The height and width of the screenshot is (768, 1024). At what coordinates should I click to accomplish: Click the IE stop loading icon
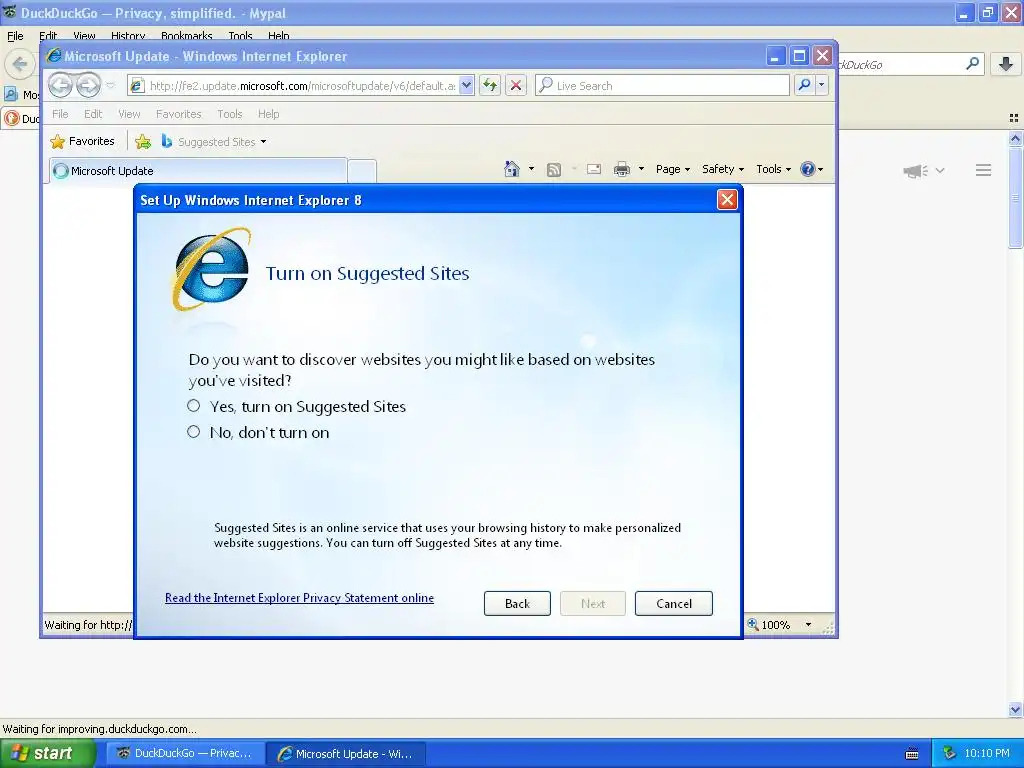516,86
